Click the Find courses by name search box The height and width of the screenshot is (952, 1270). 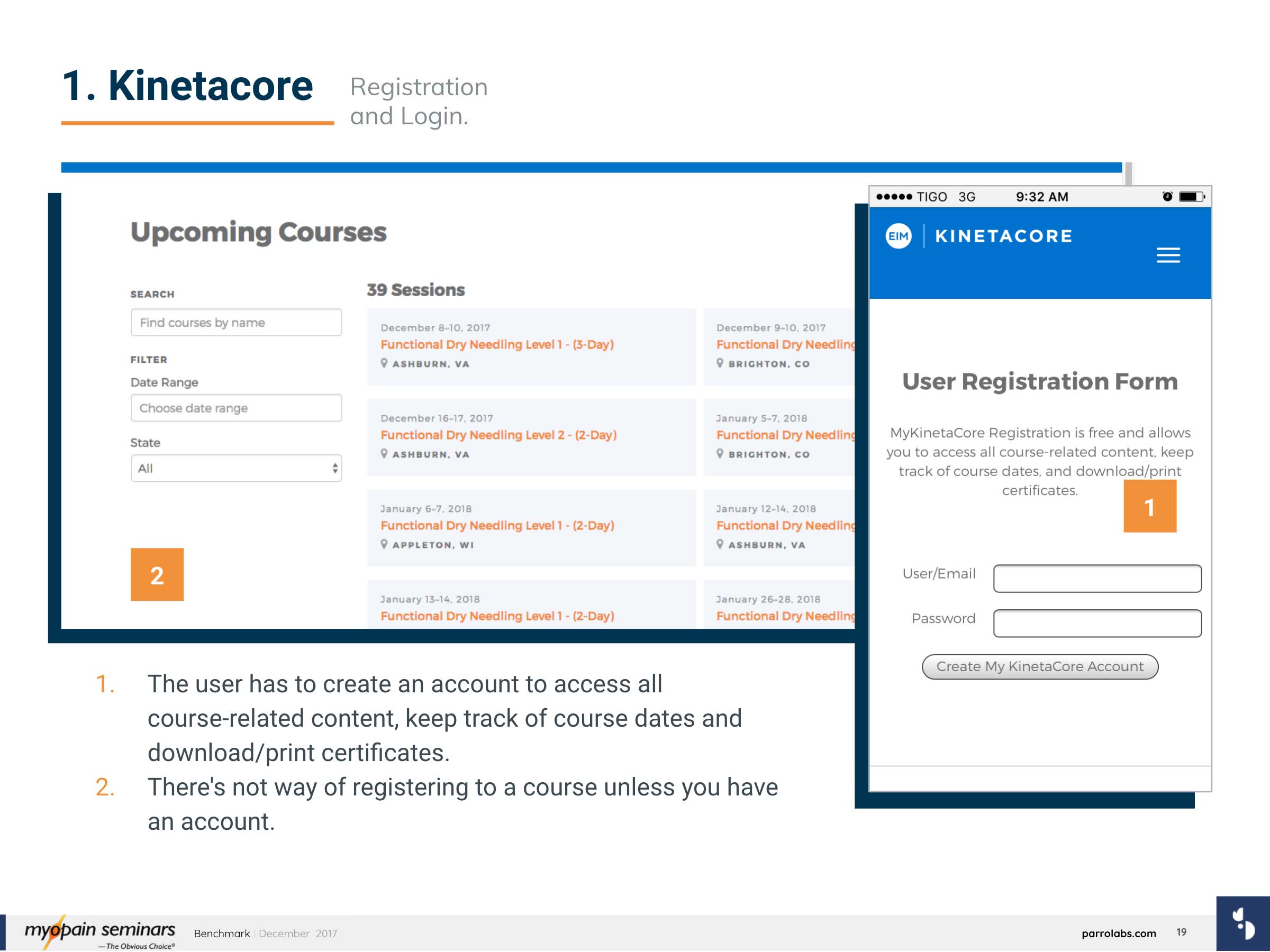236,323
